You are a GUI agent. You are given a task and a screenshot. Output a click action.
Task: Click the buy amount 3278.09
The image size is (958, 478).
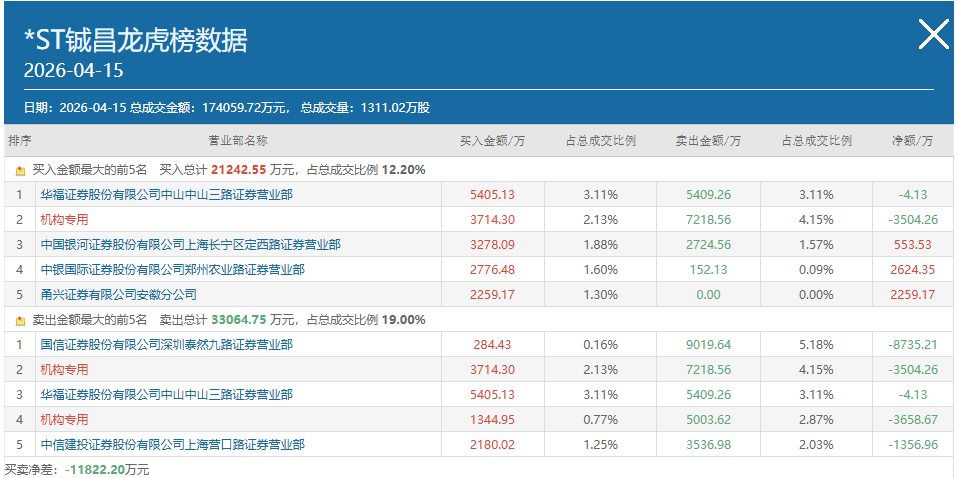(x=492, y=245)
